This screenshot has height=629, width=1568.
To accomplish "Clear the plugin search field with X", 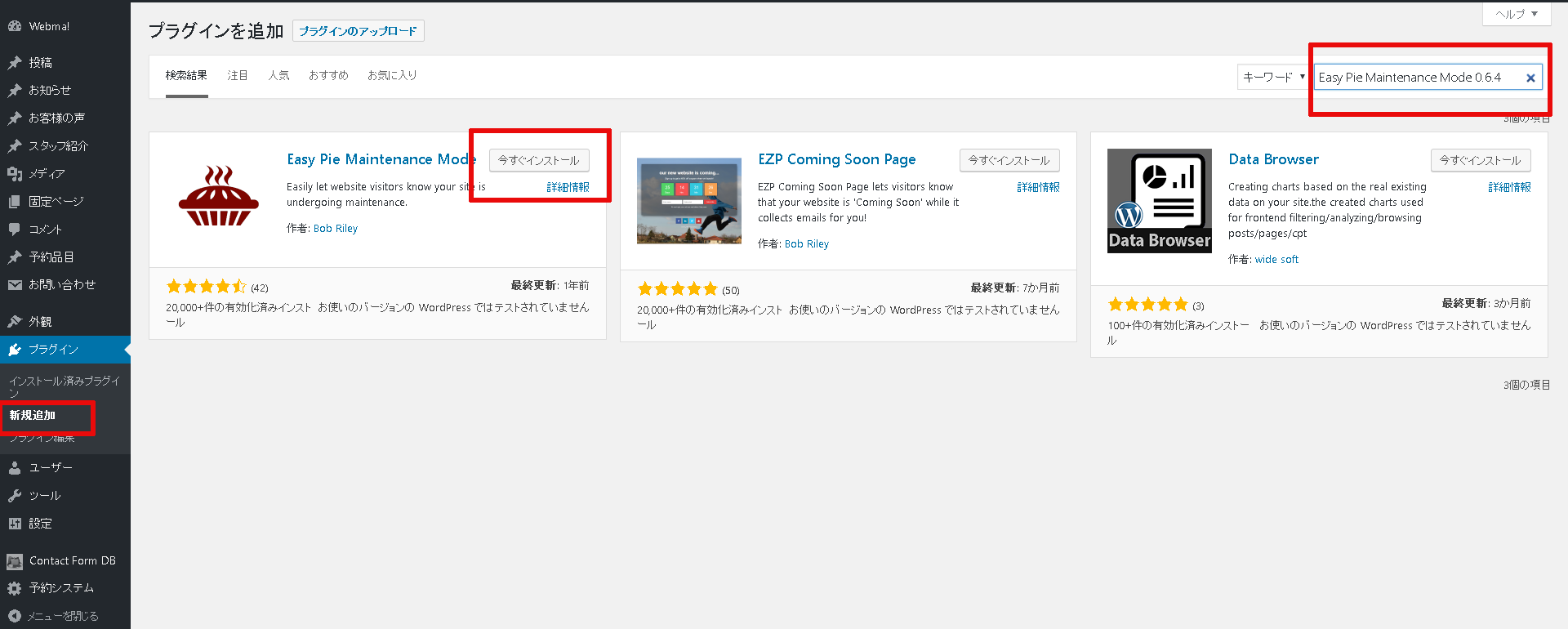I will click(1530, 78).
